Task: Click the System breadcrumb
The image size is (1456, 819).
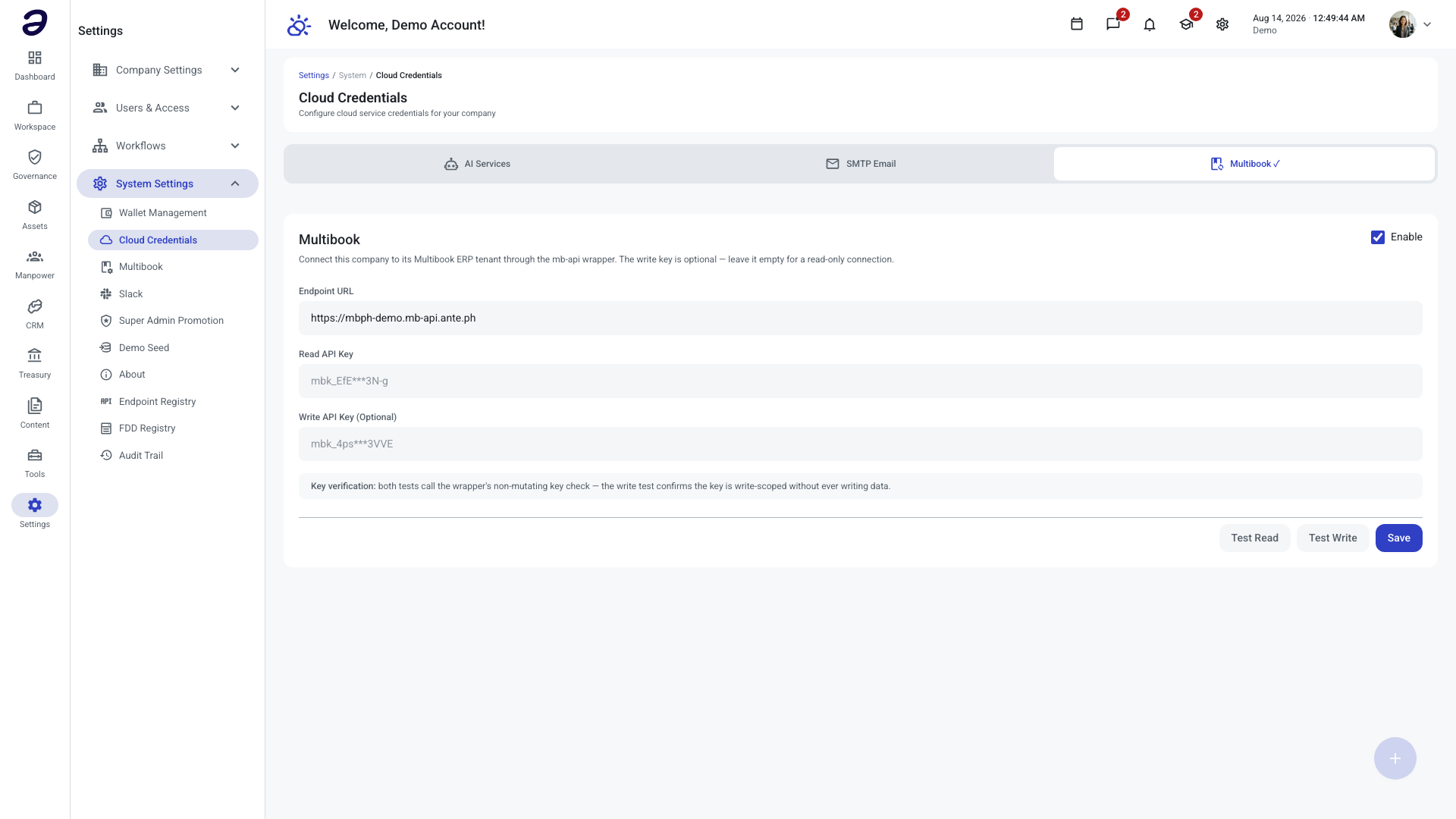Action: point(353,76)
